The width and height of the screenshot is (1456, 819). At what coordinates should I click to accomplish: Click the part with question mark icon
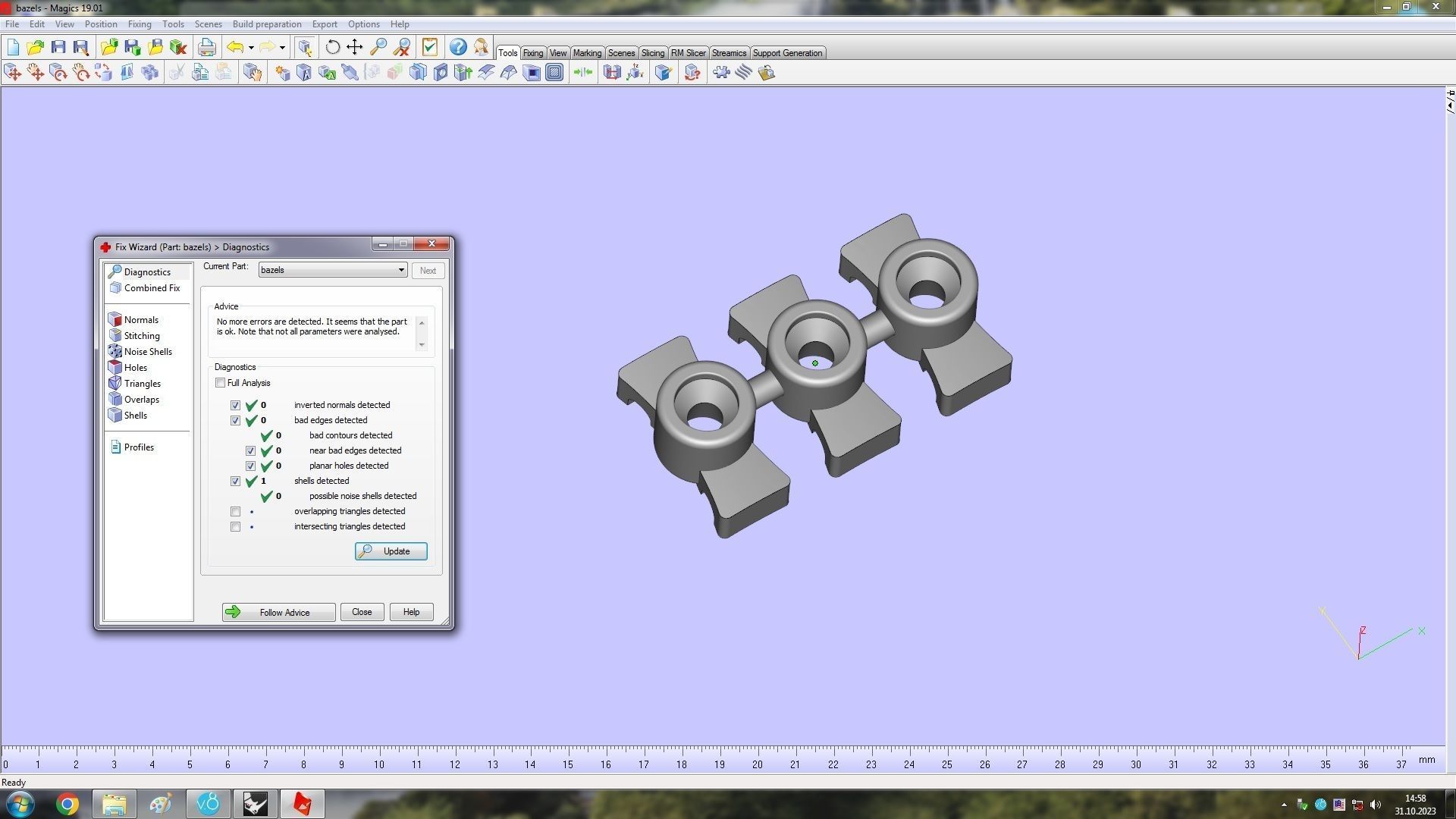692,72
